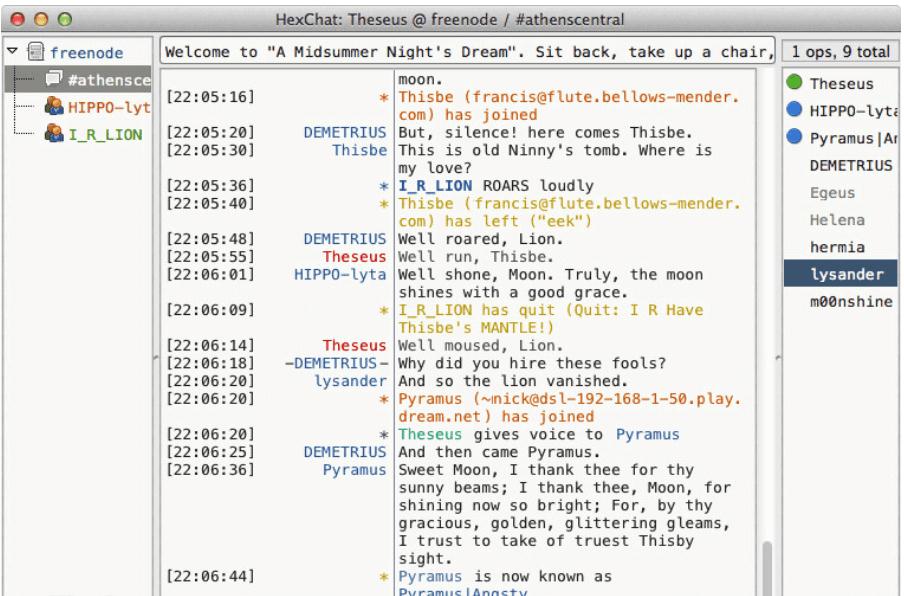The height and width of the screenshot is (596, 904).
Task: Click Pyramus nick at 22:06:36
Action: coord(354,470)
